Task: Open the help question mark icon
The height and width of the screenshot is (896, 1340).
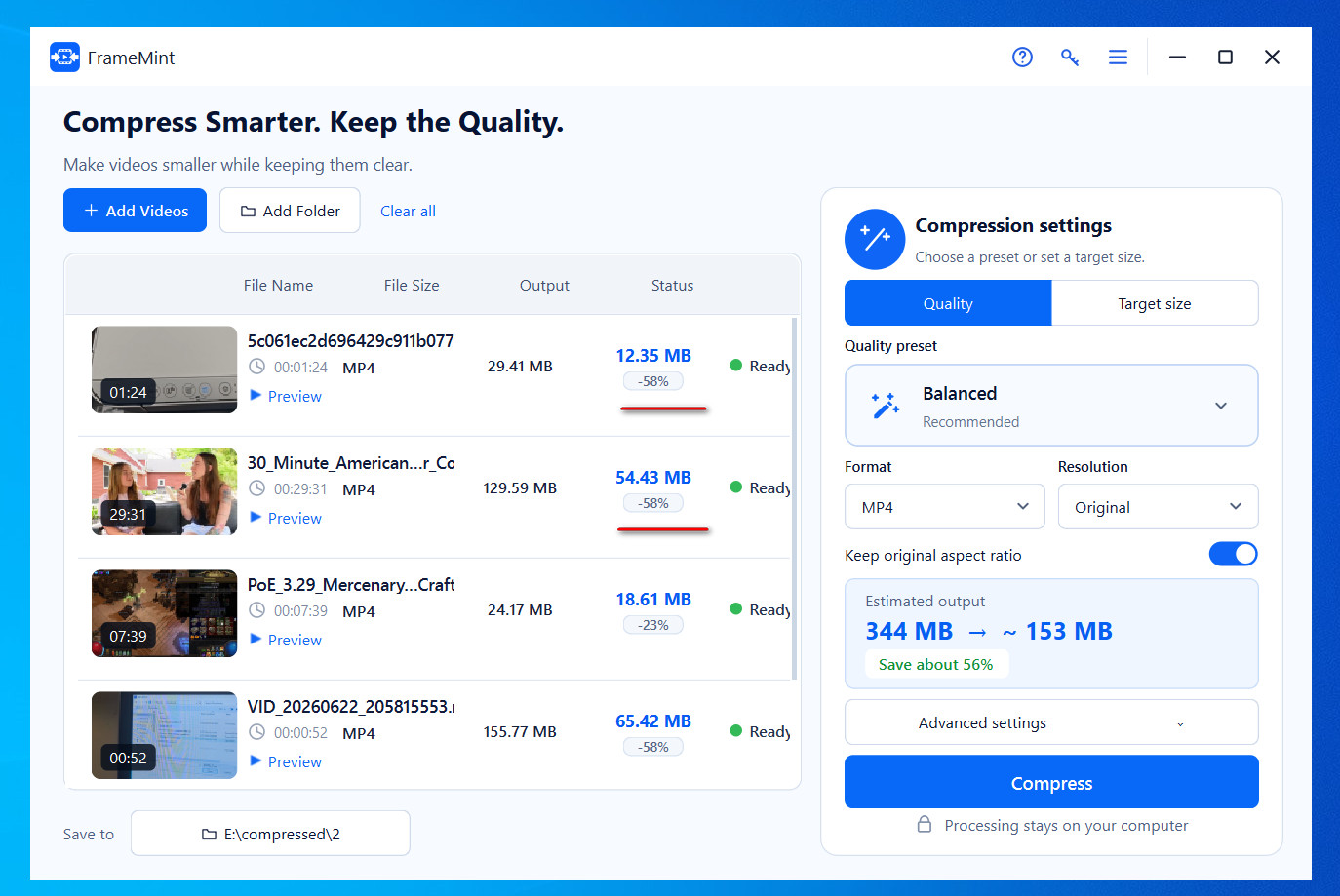Action: (x=1022, y=58)
